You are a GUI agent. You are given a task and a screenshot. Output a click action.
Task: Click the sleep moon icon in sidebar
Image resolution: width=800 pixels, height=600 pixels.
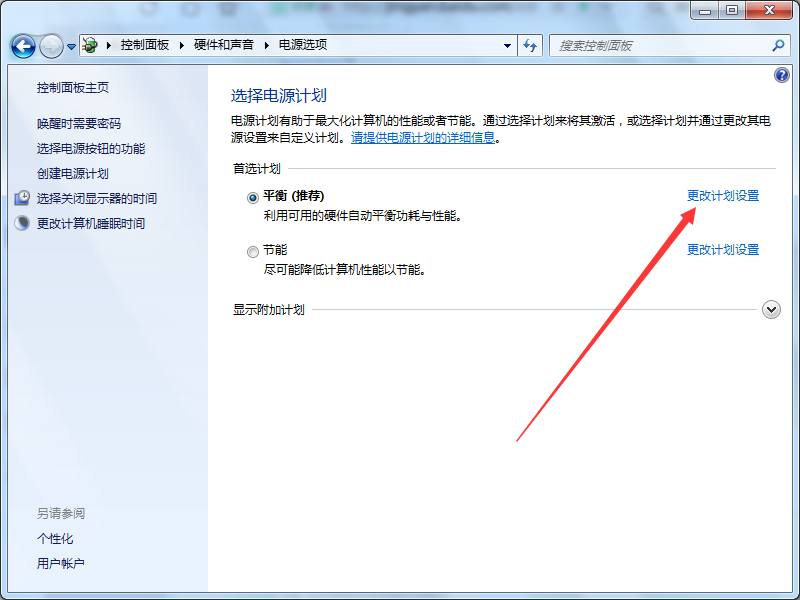[x=22, y=223]
